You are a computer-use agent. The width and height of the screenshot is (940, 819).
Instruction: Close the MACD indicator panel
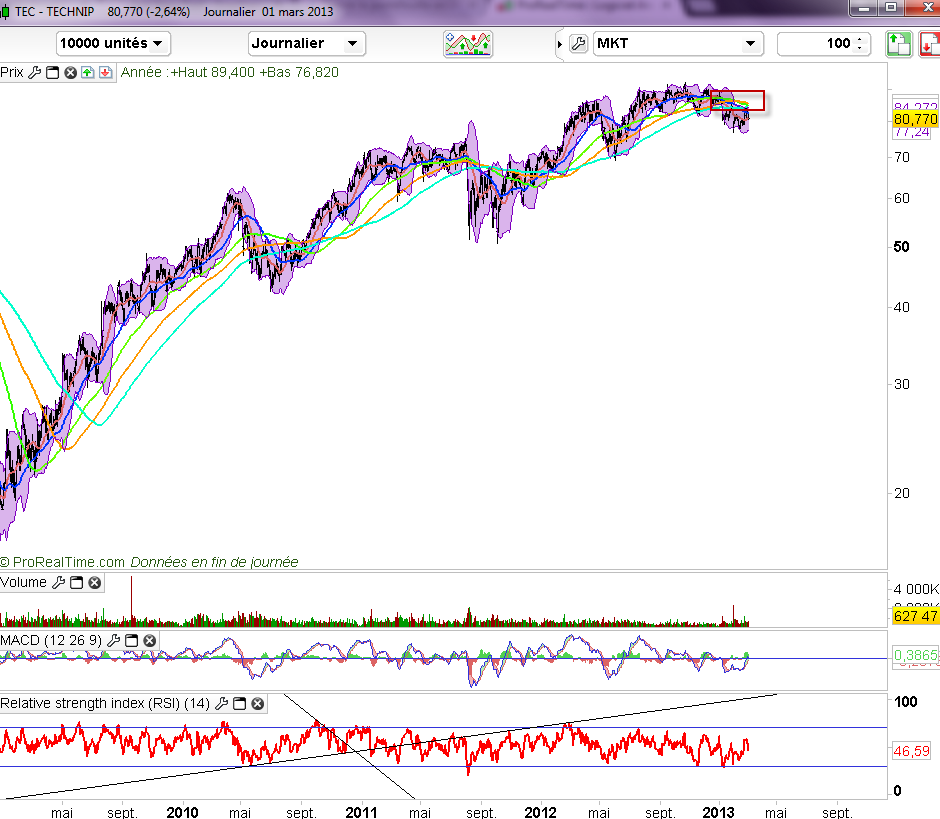click(x=149, y=640)
